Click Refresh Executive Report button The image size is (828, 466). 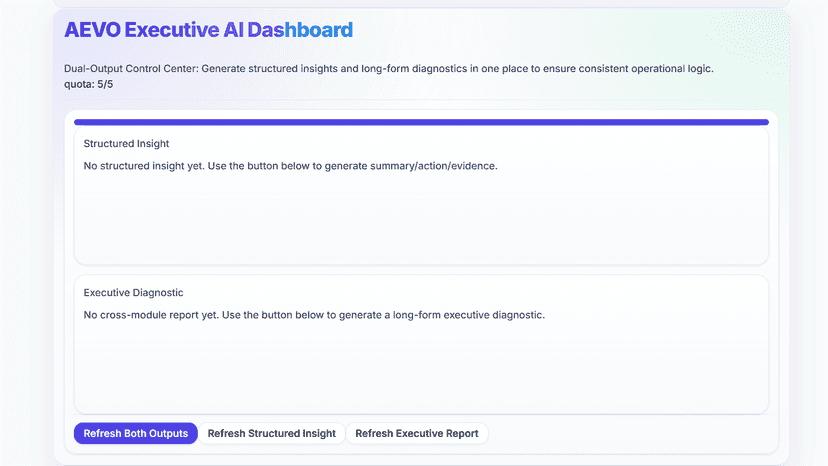click(417, 433)
